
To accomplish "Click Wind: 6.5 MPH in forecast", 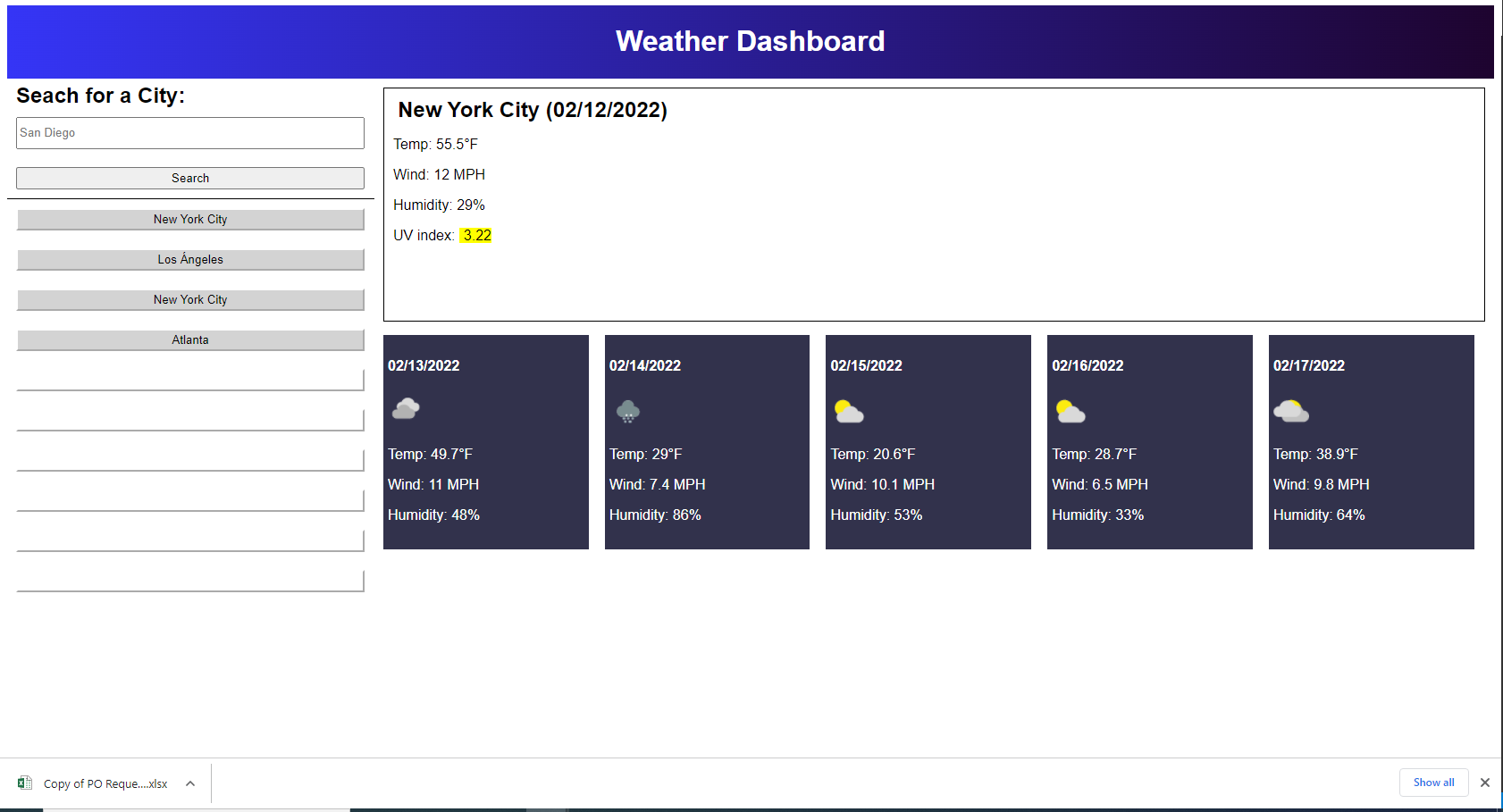I will click(1100, 484).
